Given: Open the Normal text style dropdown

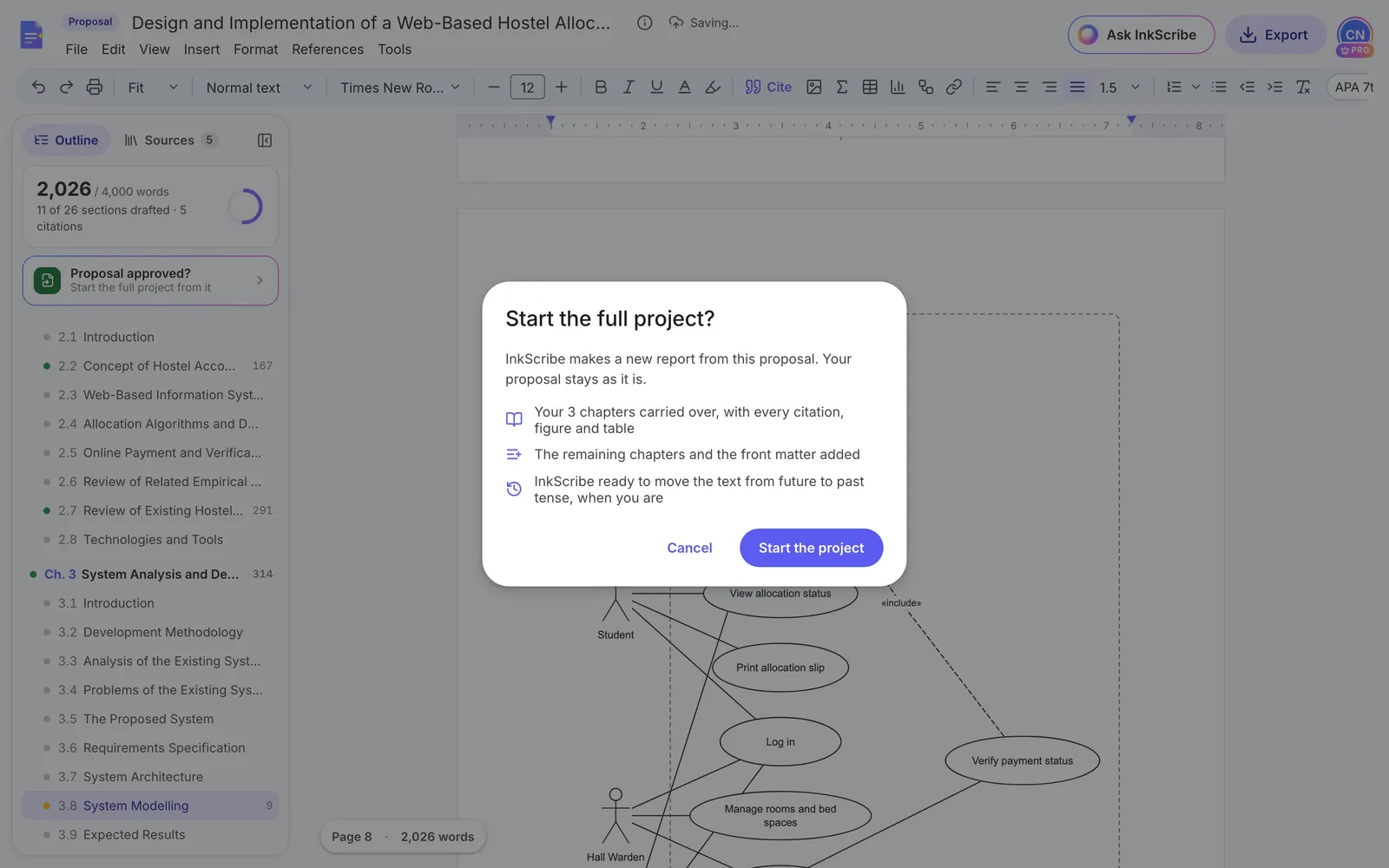Looking at the screenshot, I should click(259, 87).
